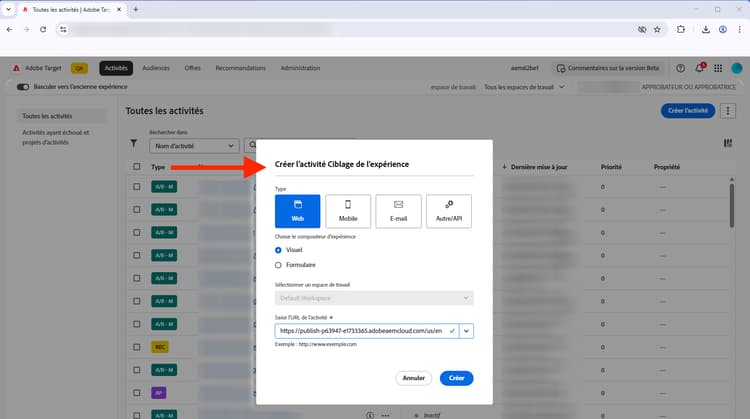Click the Propriété column header
The width and height of the screenshot is (750, 419).
667,167
